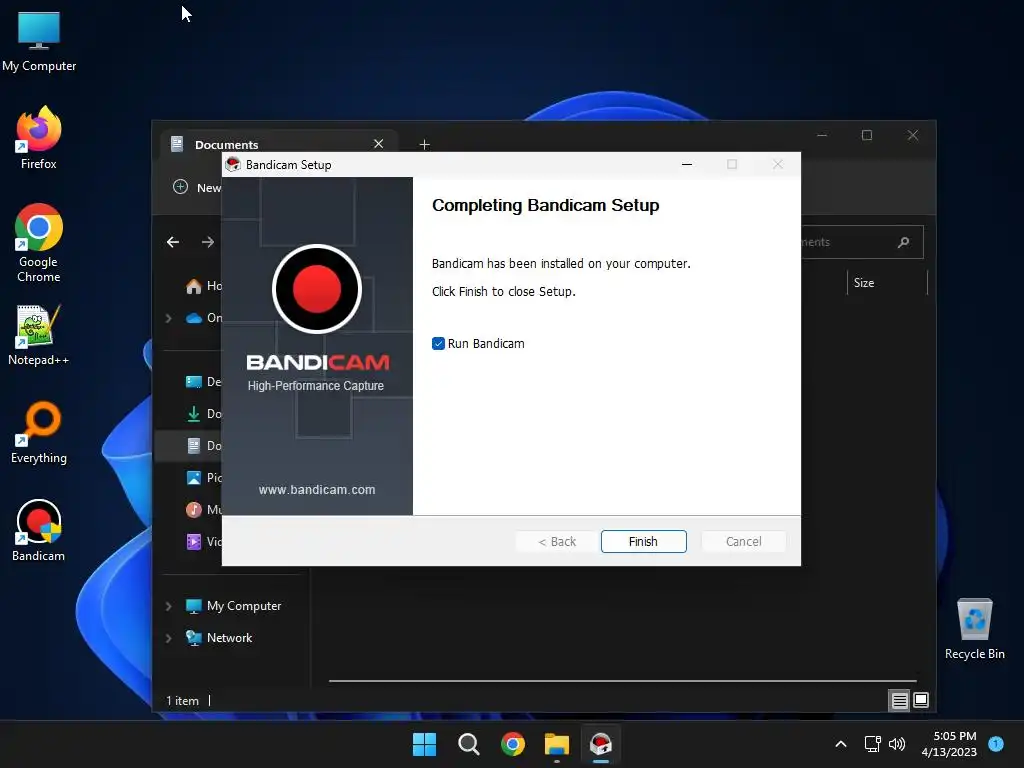Click New button in File Explorer toolbar
The image size is (1024, 768).
coord(197,187)
